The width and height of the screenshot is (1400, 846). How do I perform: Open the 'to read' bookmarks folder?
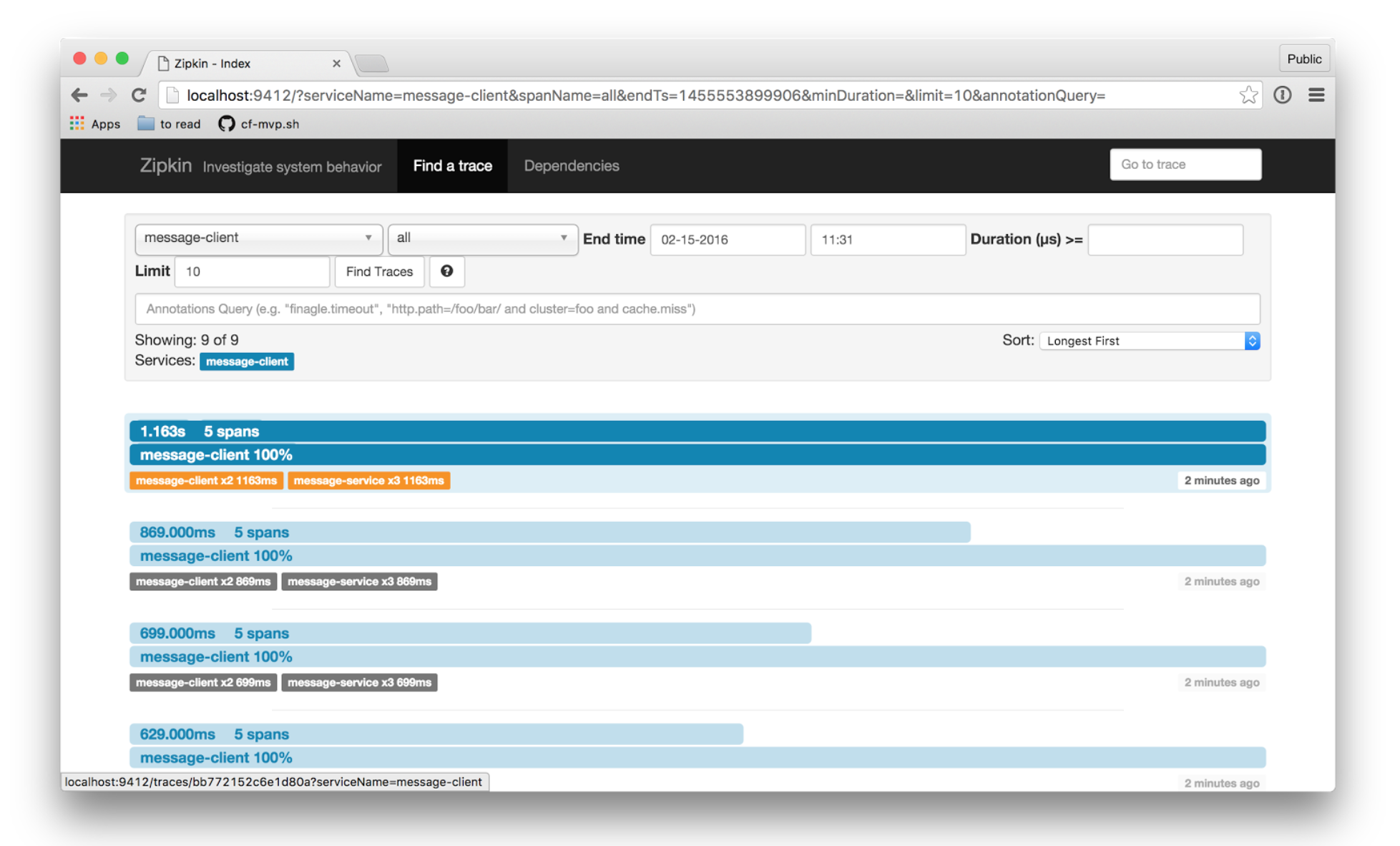tap(170, 124)
